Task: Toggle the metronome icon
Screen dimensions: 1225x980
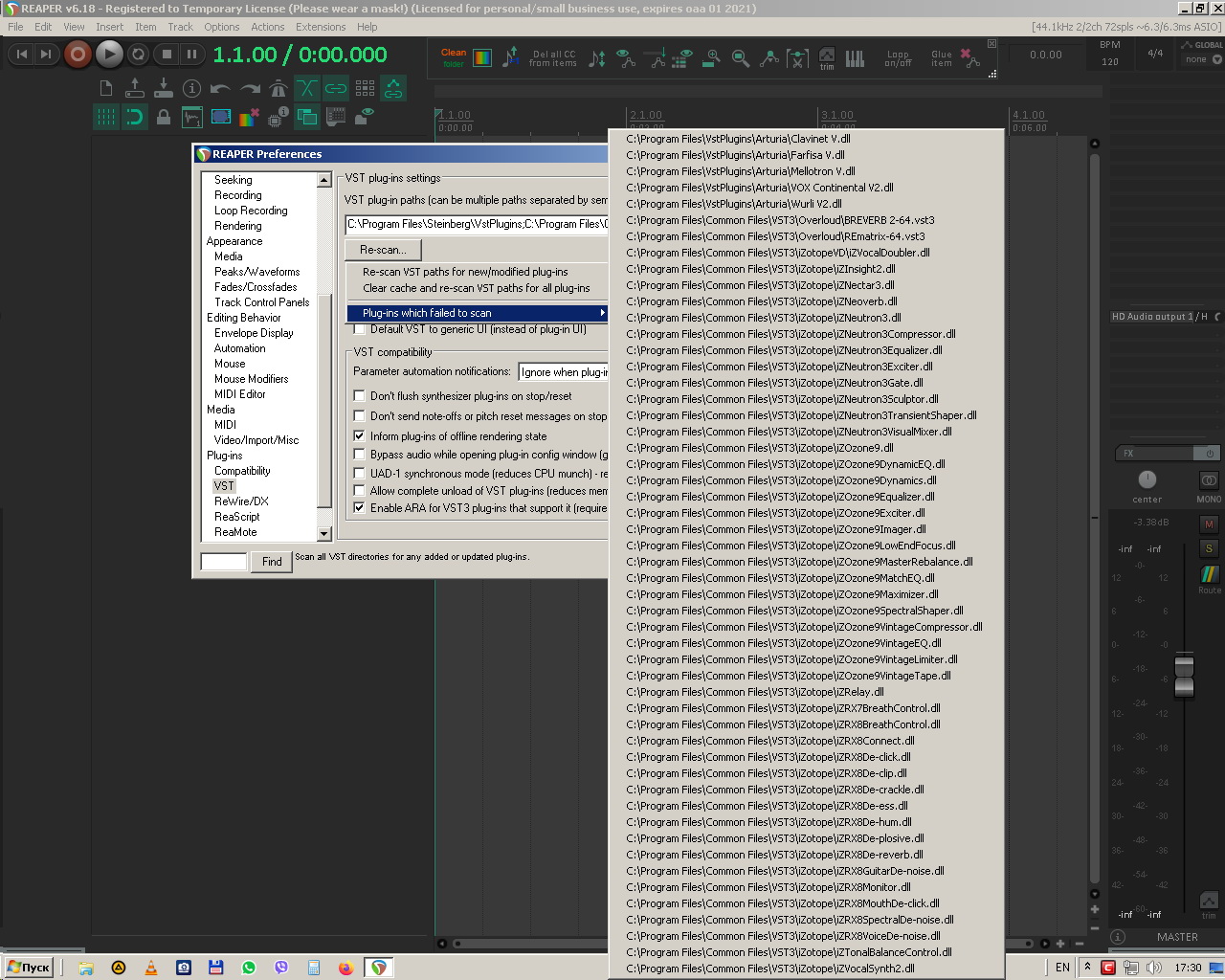Action: (x=278, y=89)
